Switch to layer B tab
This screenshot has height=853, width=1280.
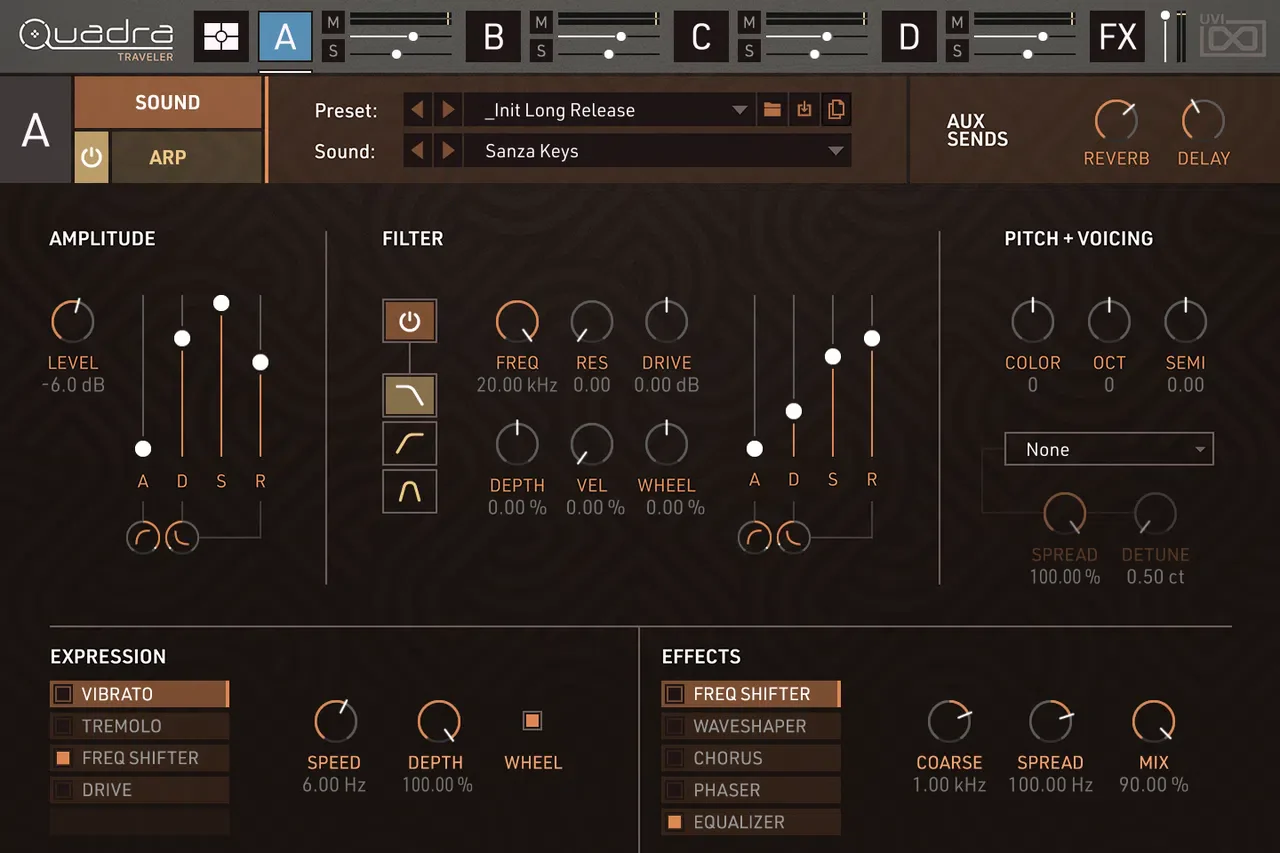coord(493,37)
